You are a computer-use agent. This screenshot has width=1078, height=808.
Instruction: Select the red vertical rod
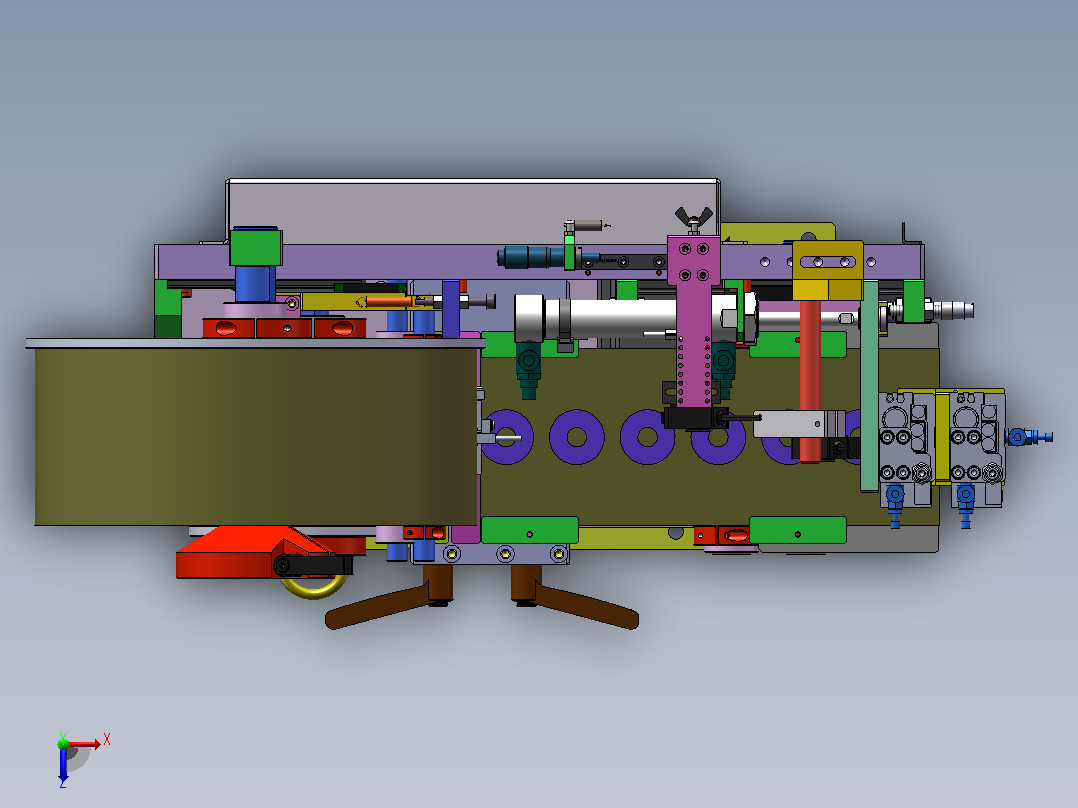point(810,381)
